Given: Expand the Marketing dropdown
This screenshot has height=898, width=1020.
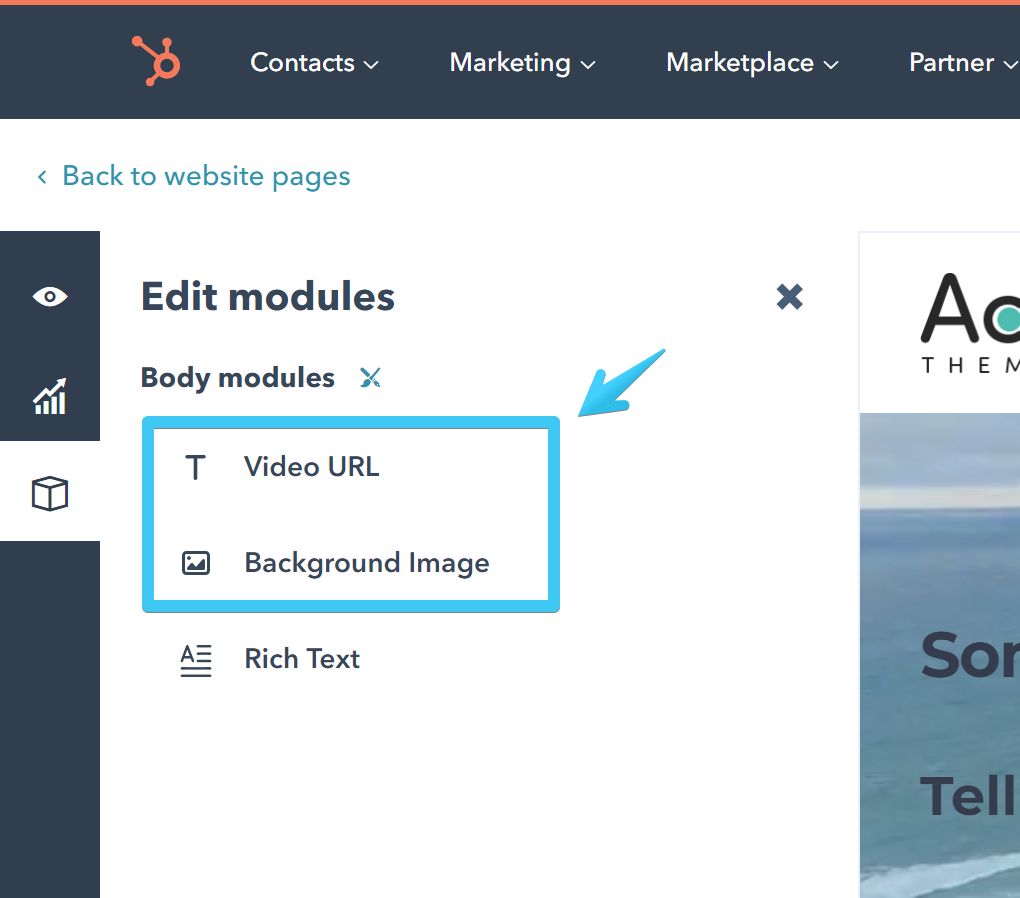Looking at the screenshot, I should click(590, 64).
